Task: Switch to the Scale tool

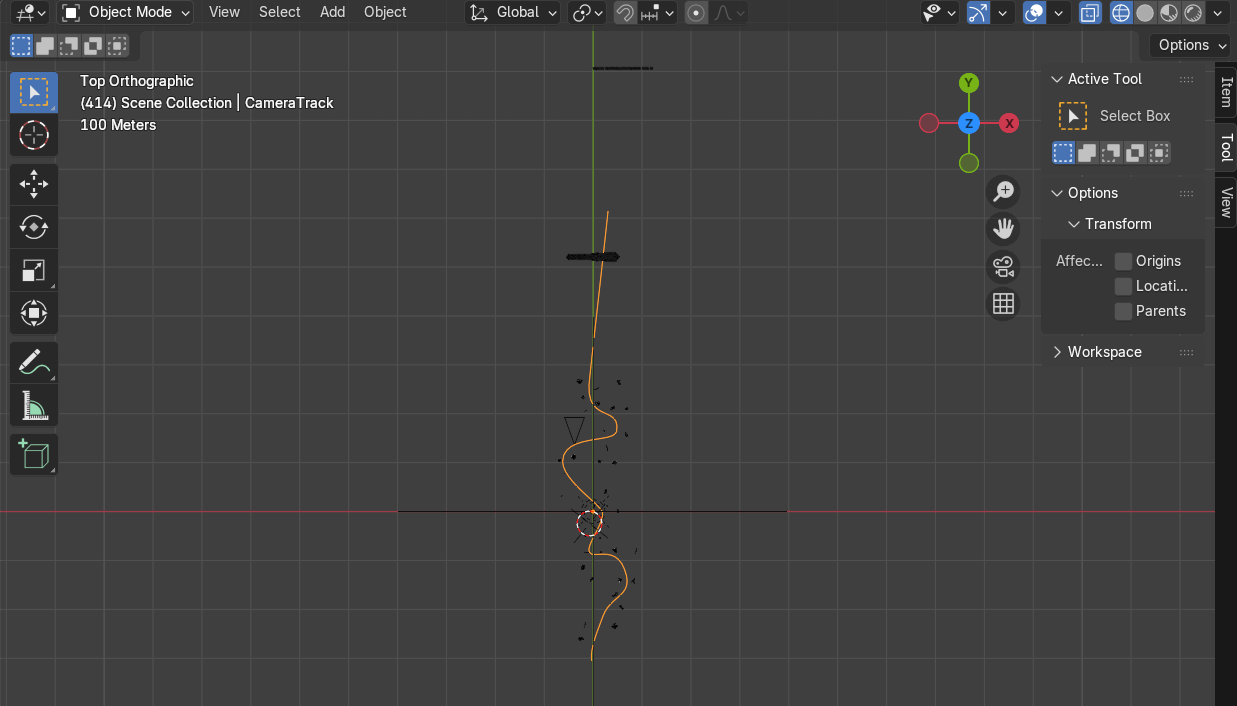Action: (34, 271)
